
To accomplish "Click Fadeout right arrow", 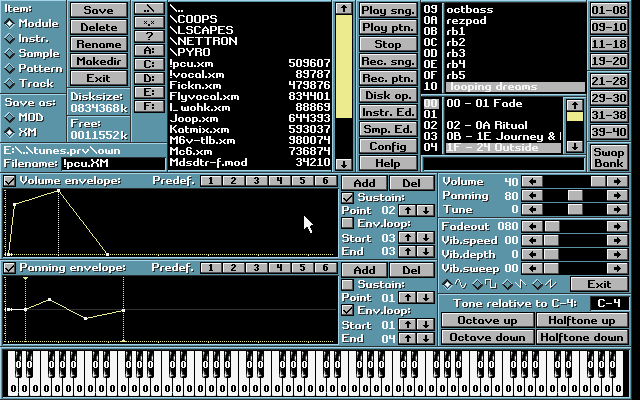I will 617,226.
